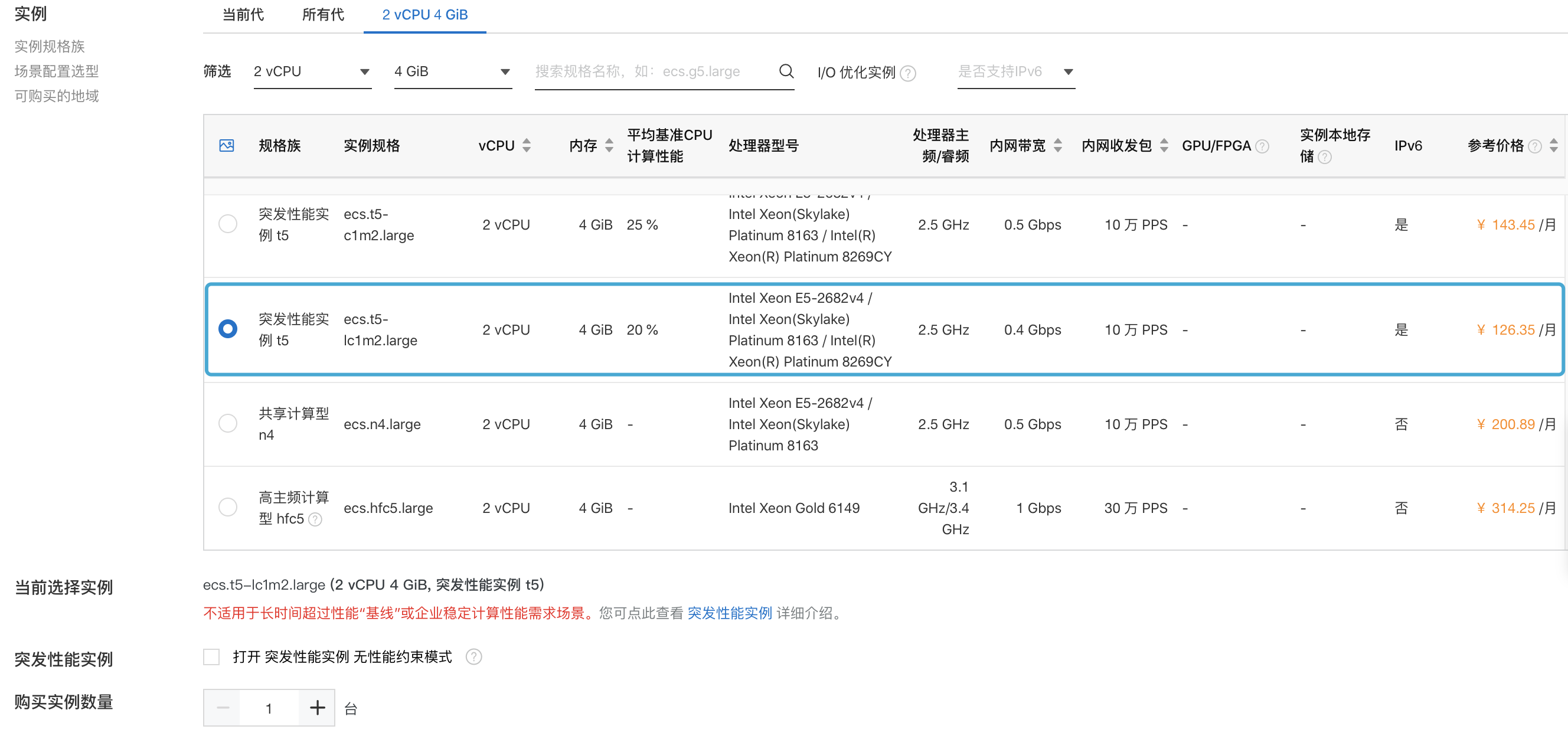The height and width of the screenshot is (739, 1568).
Task: Switch to the 所有代 tab
Action: click(323, 15)
